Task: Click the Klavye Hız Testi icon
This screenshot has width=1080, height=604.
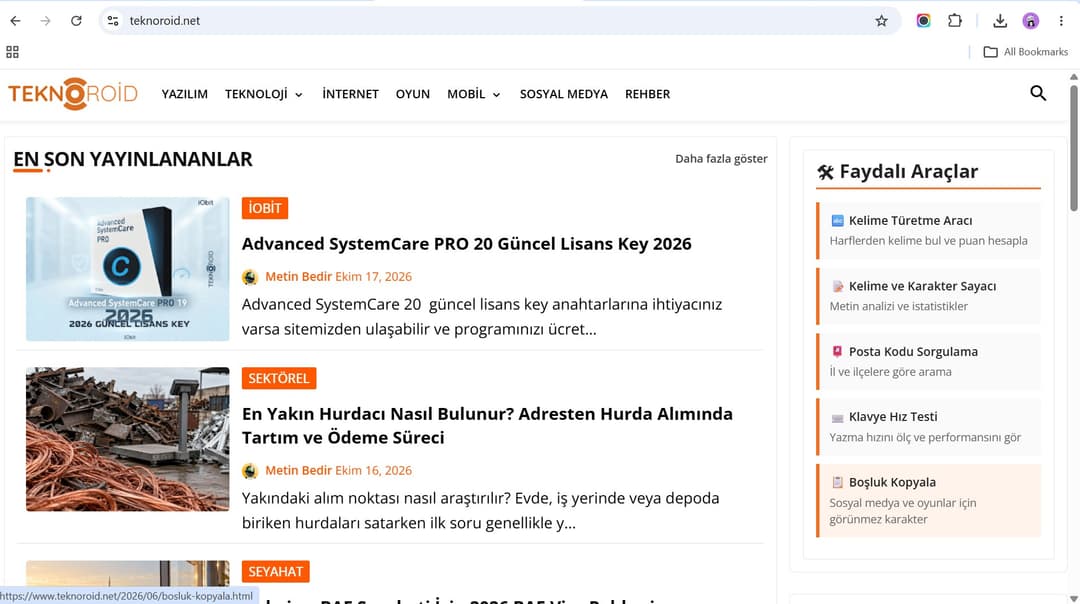Action: 838,417
